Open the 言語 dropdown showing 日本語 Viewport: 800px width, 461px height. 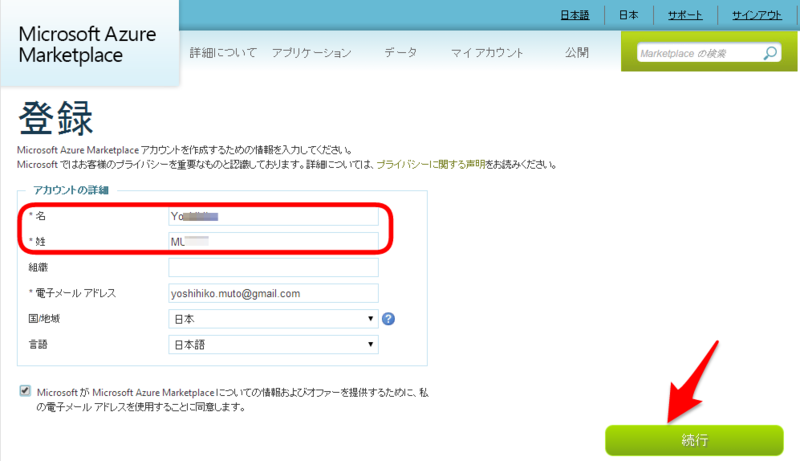click(273, 345)
